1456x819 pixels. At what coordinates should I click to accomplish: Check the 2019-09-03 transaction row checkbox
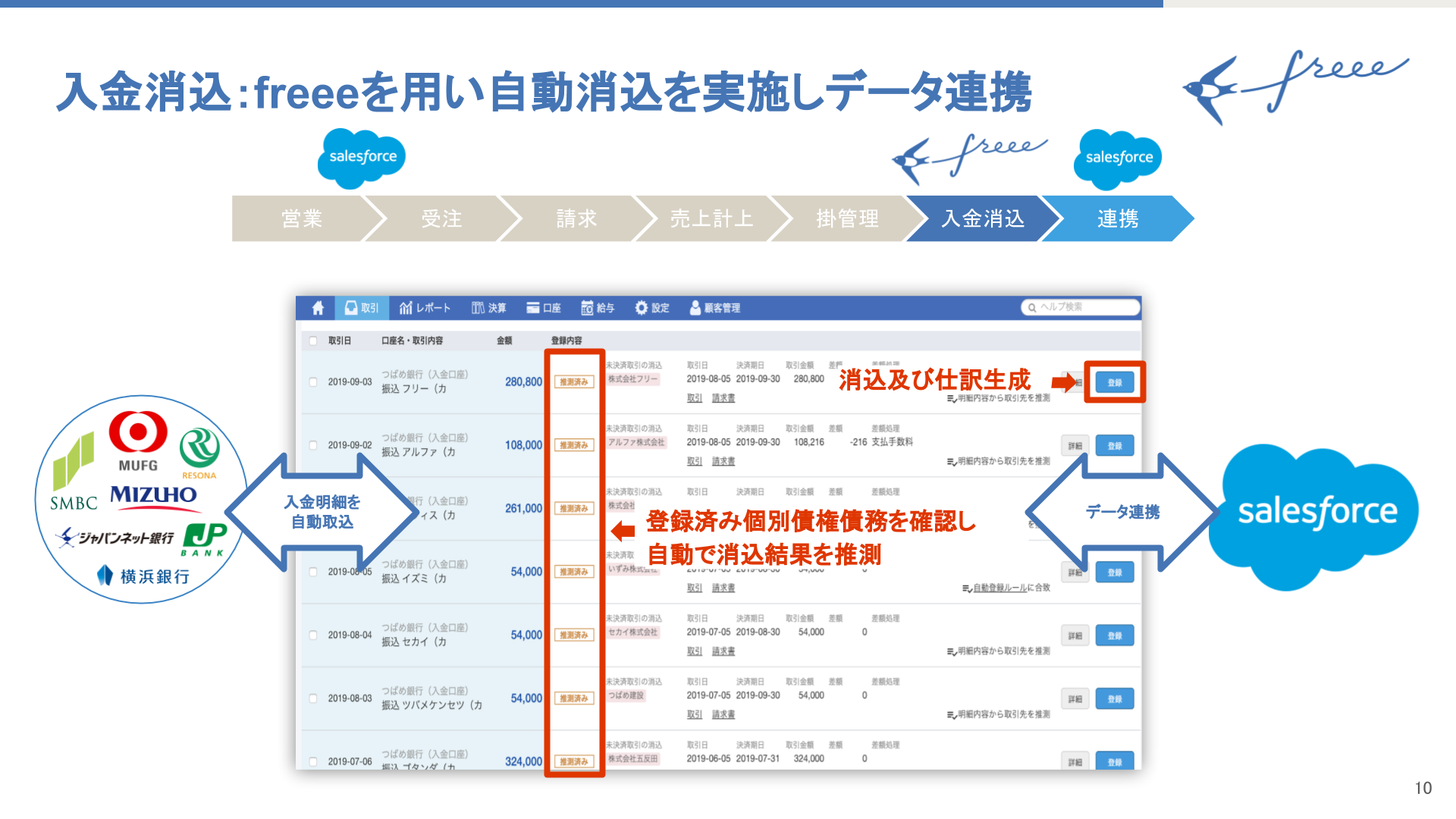coord(313,382)
